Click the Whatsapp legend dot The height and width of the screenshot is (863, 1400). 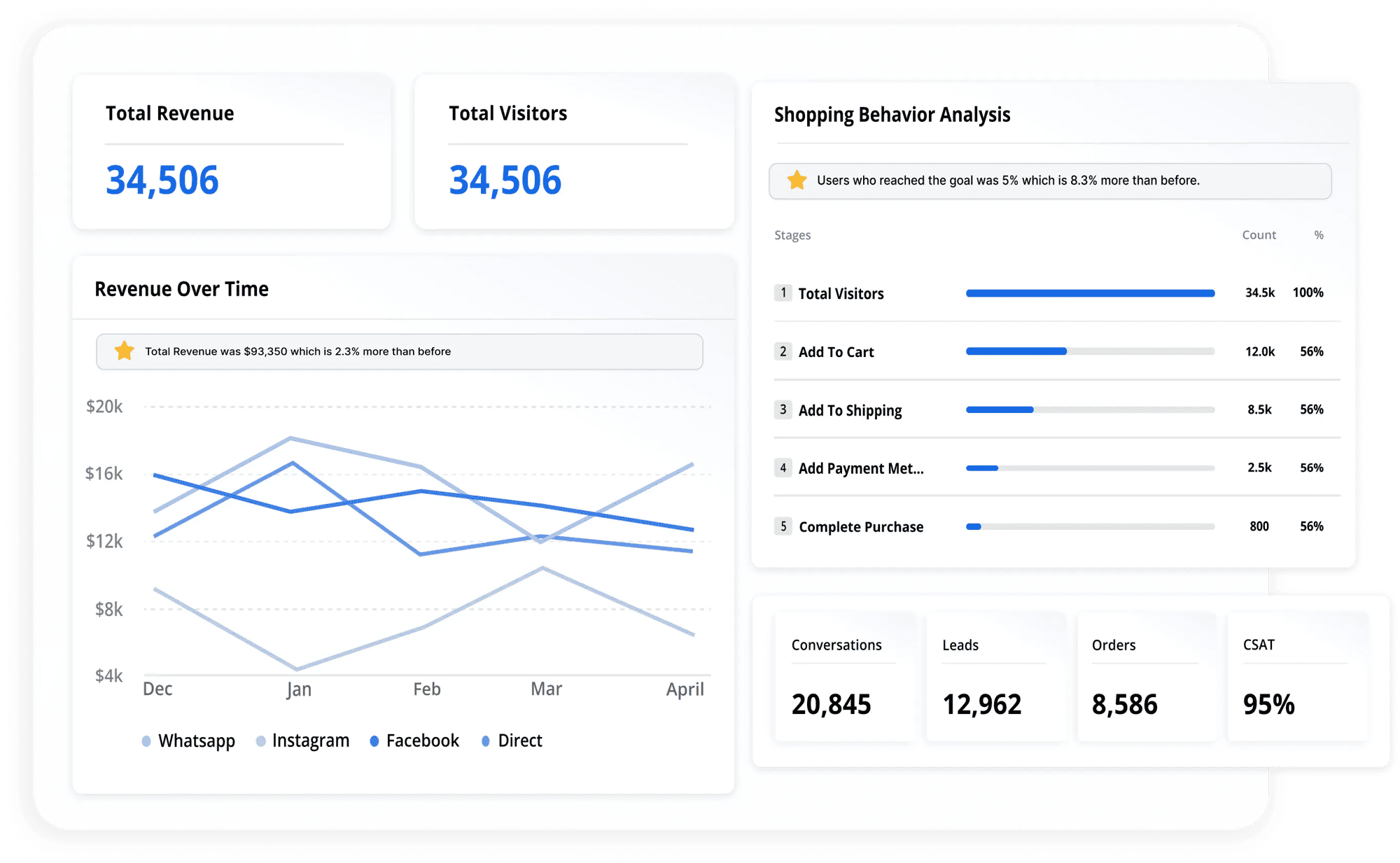coord(146,740)
